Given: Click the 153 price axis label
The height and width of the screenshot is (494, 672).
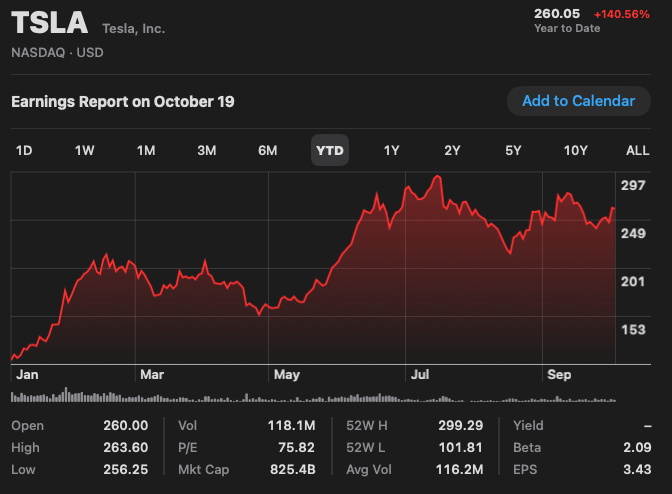Looking at the screenshot, I should click(633, 329).
